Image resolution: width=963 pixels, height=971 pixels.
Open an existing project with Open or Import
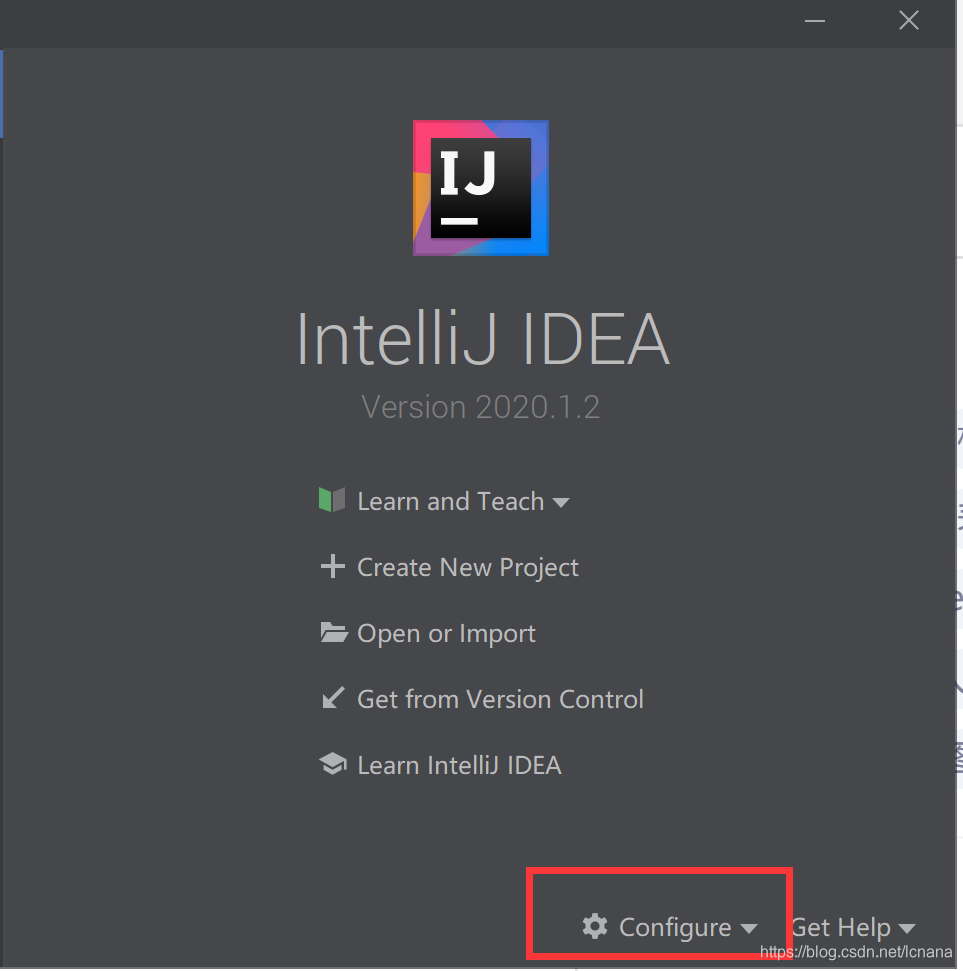point(445,632)
